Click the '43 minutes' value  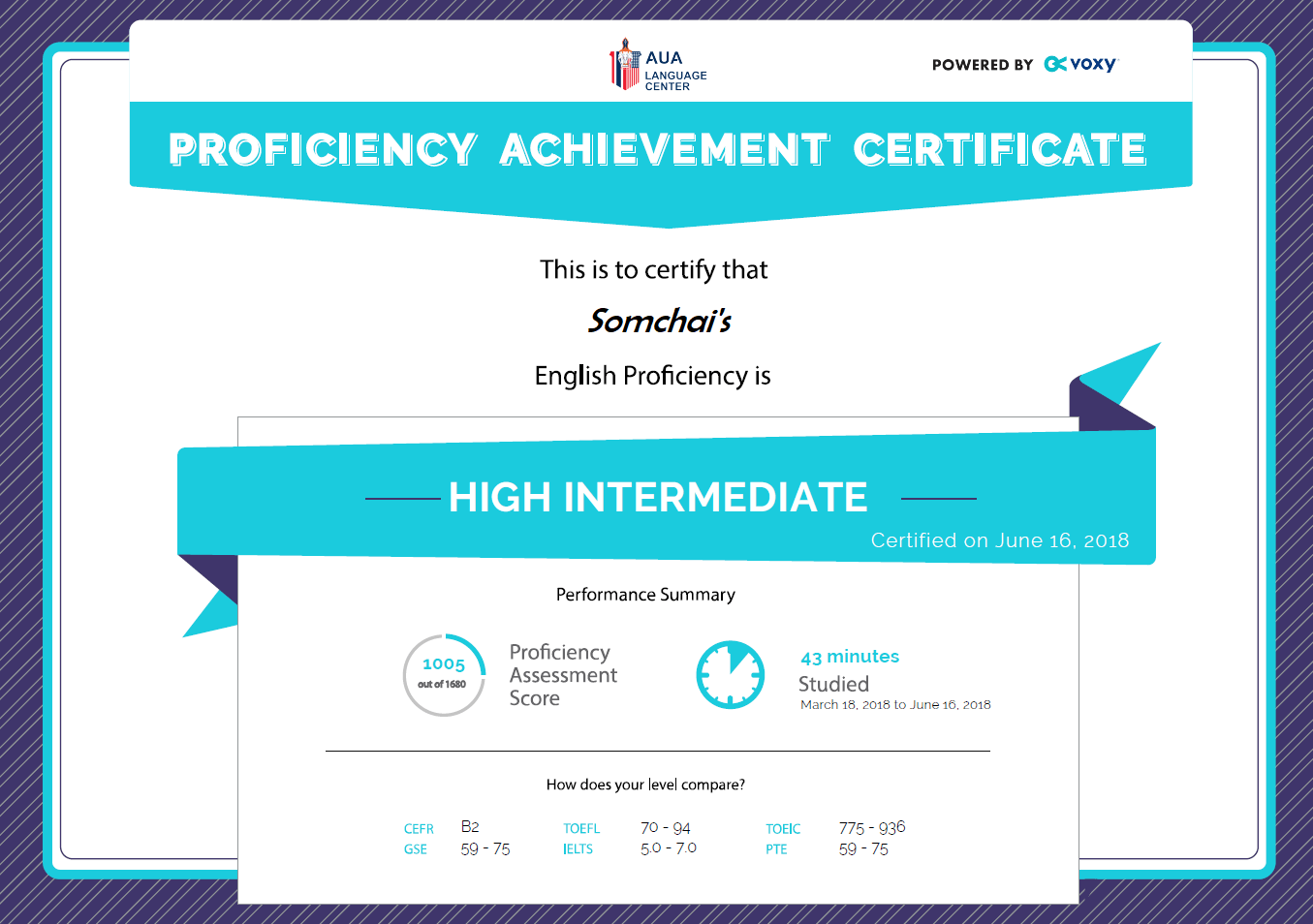click(x=850, y=657)
